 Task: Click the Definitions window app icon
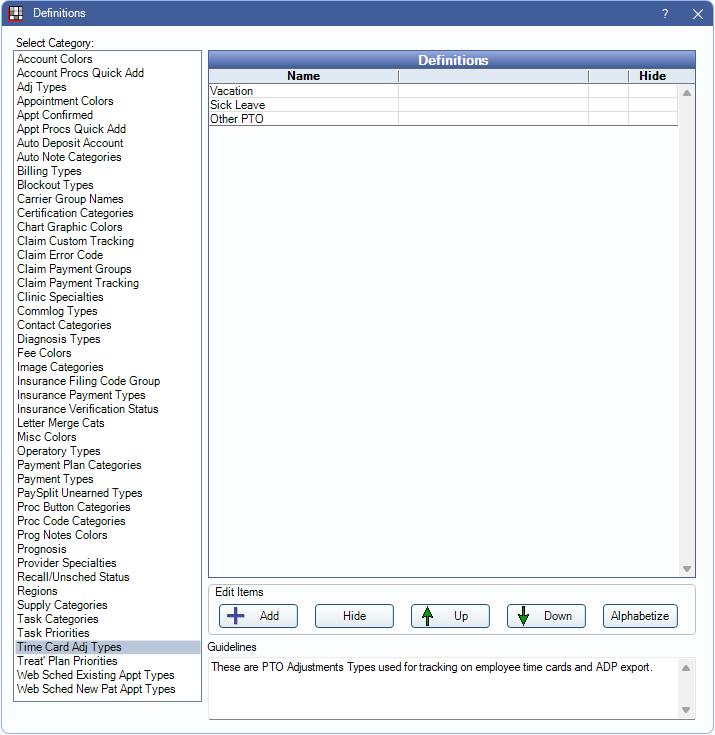(16, 13)
